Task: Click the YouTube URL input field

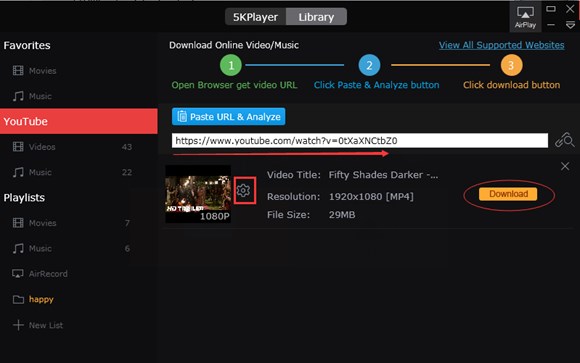Action: [360, 141]
